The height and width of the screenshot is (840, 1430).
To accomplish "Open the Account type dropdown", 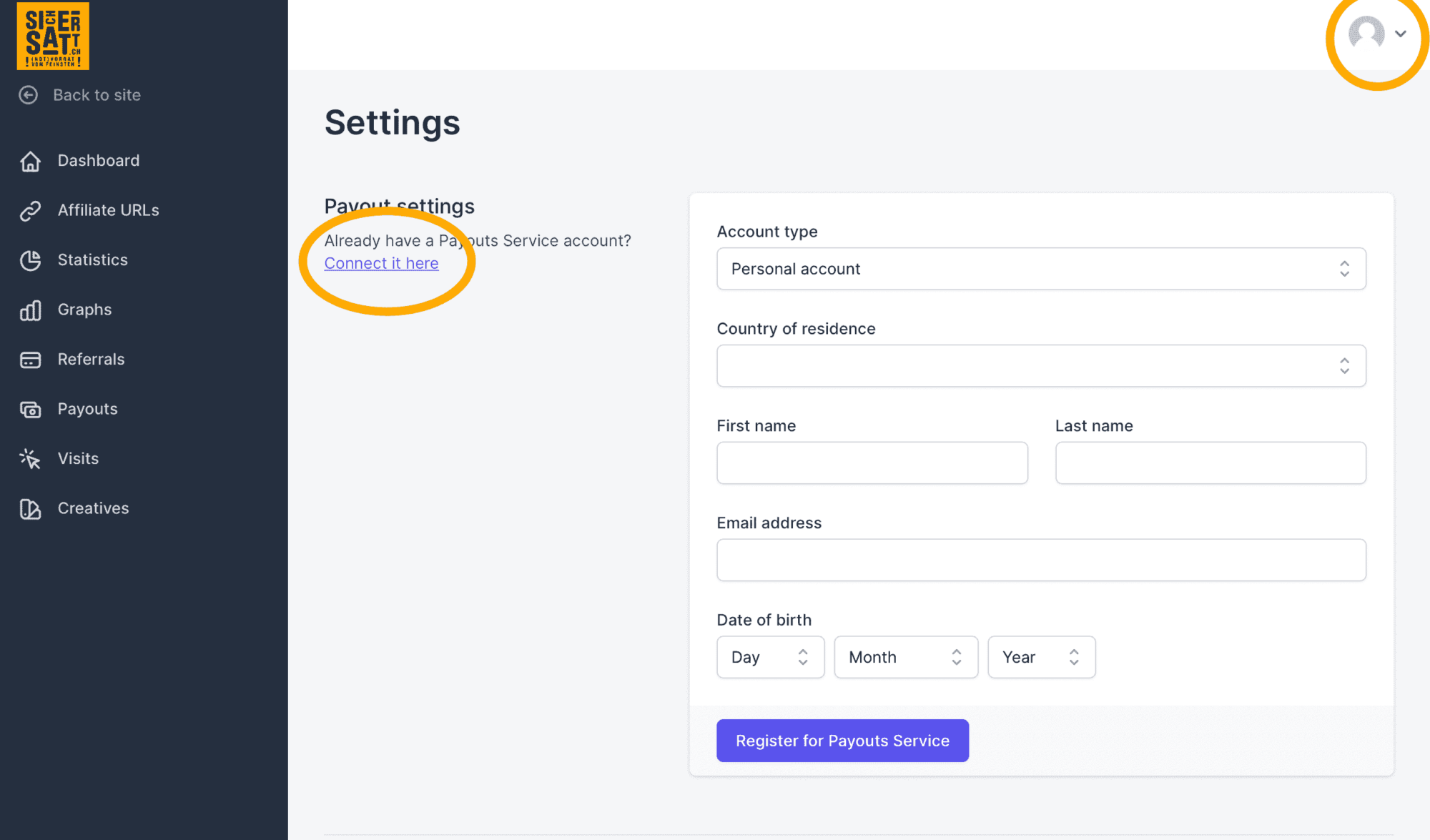I will tap(1041, 269).
